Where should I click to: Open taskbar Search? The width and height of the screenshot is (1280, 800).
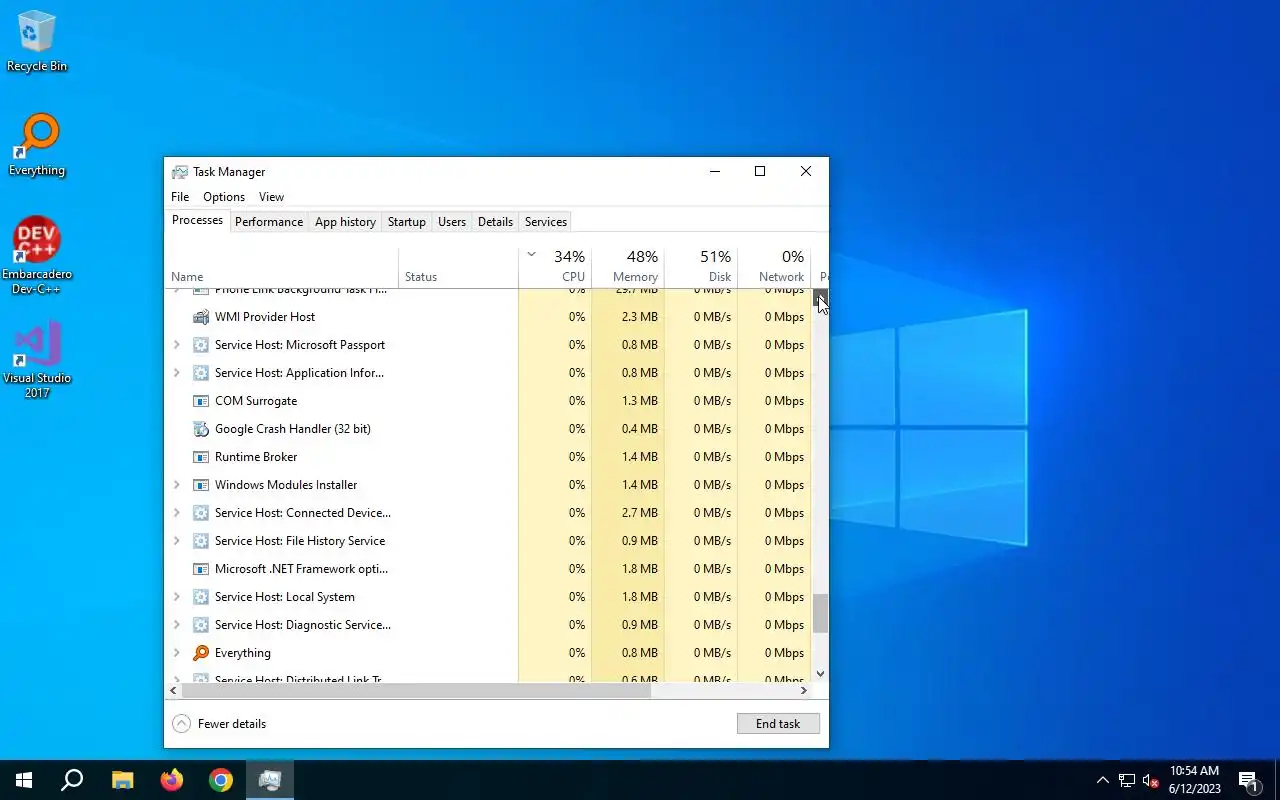pyautogui.click(x=72, y=780)
